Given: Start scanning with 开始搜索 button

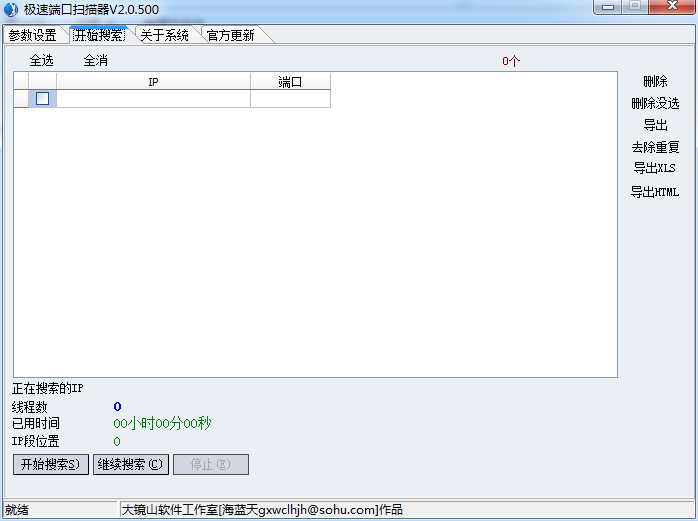Looking at the screenshot, I should (51, 464).
